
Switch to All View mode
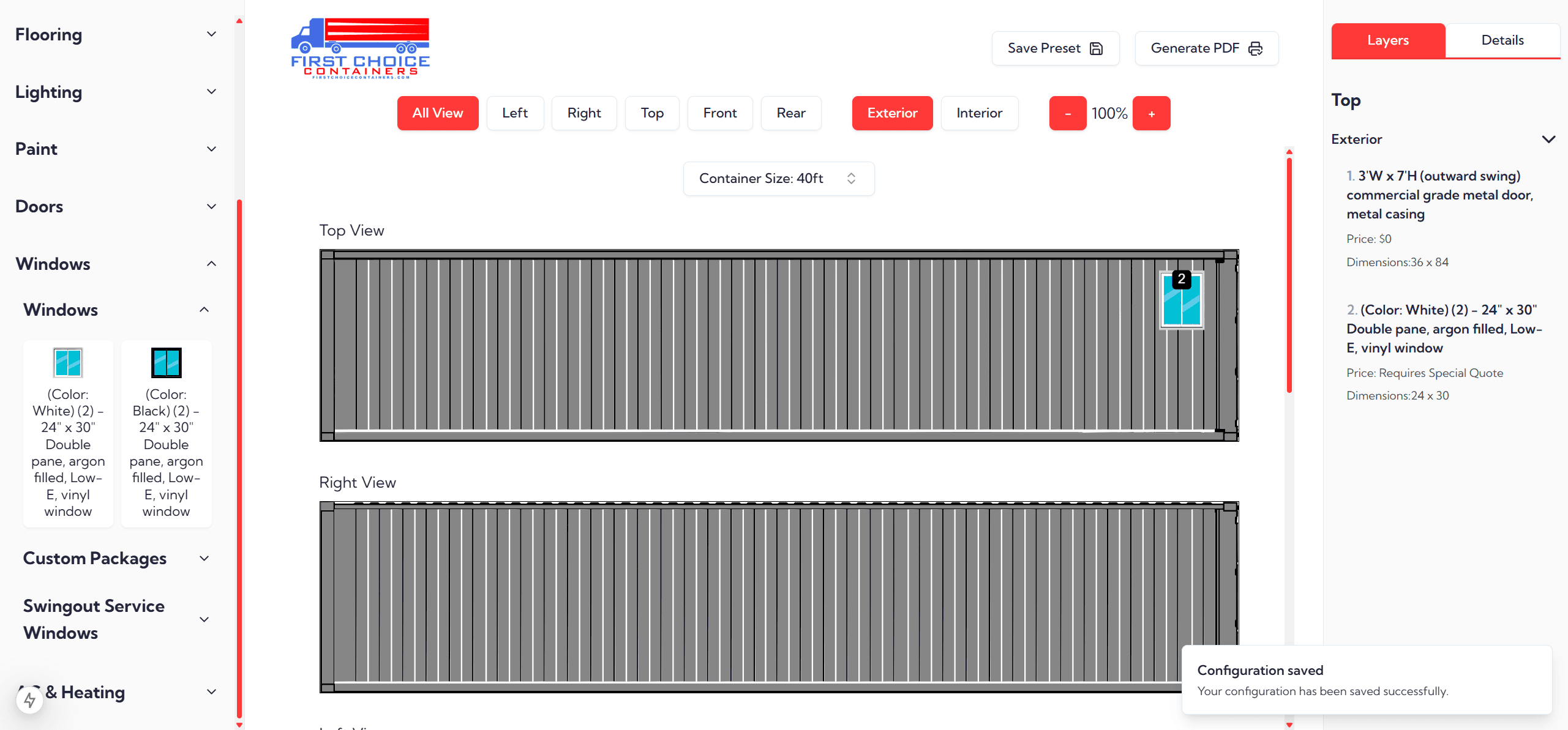[x=437, y=113]
